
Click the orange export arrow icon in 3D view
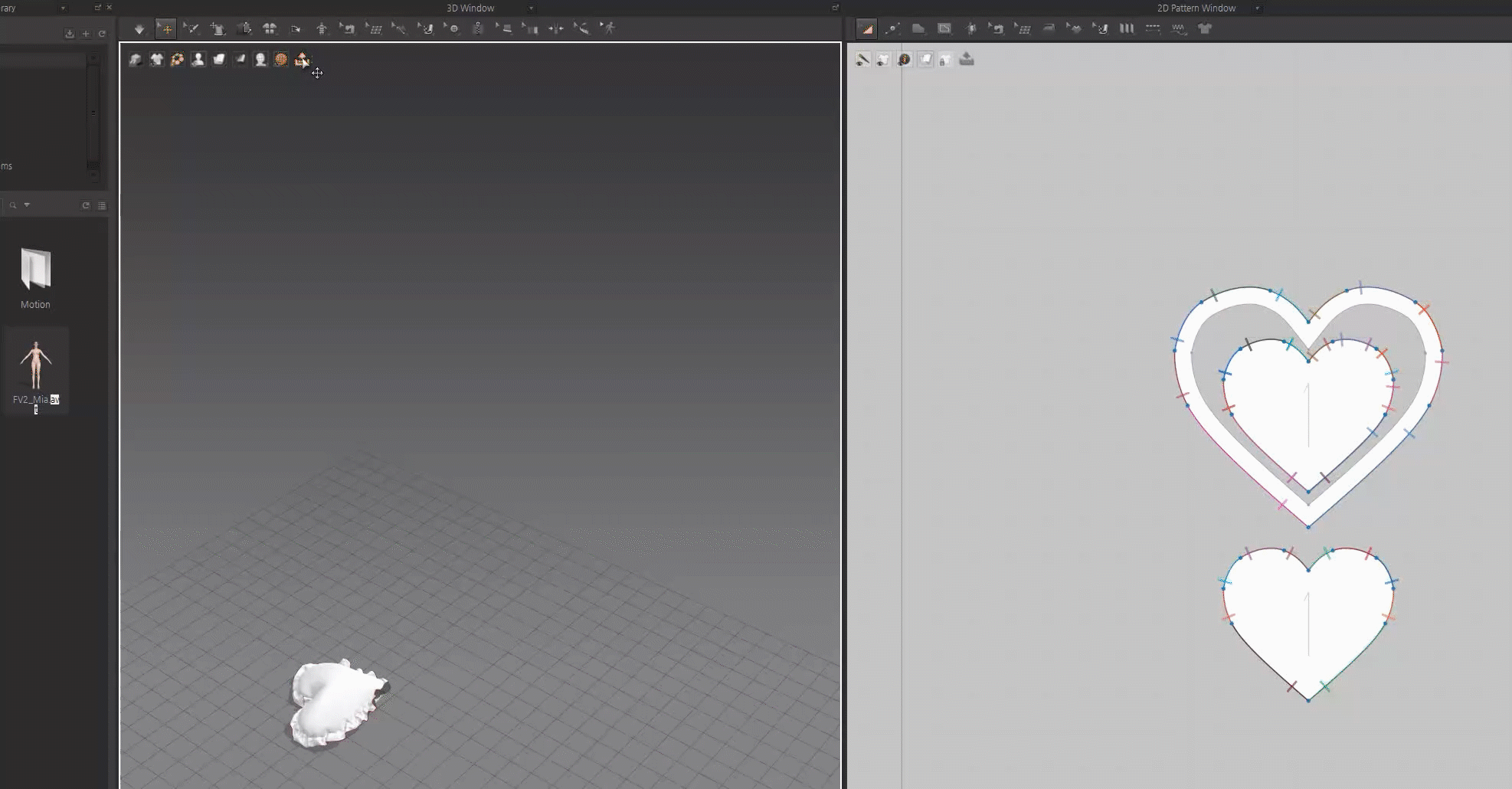click(x=302, y=60)
